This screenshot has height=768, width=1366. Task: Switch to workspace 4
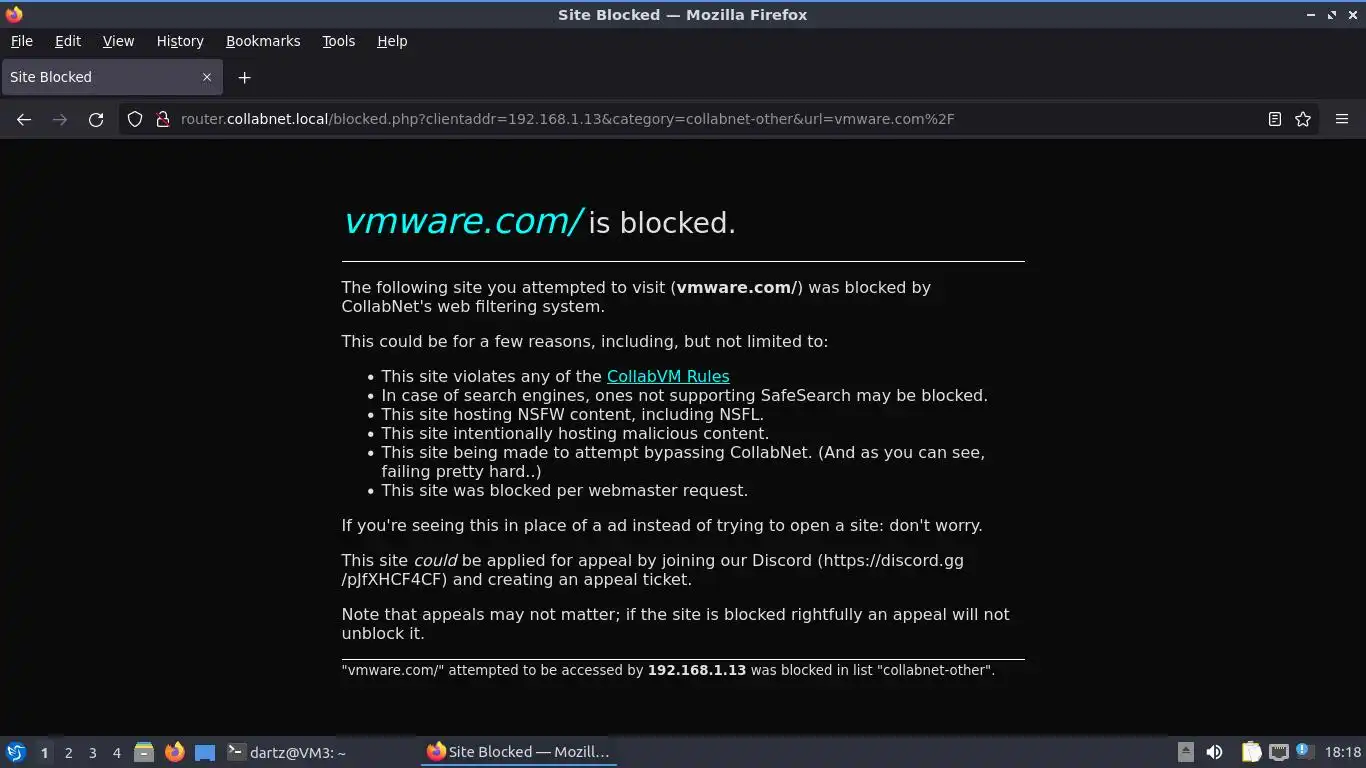tap(116, 752)
